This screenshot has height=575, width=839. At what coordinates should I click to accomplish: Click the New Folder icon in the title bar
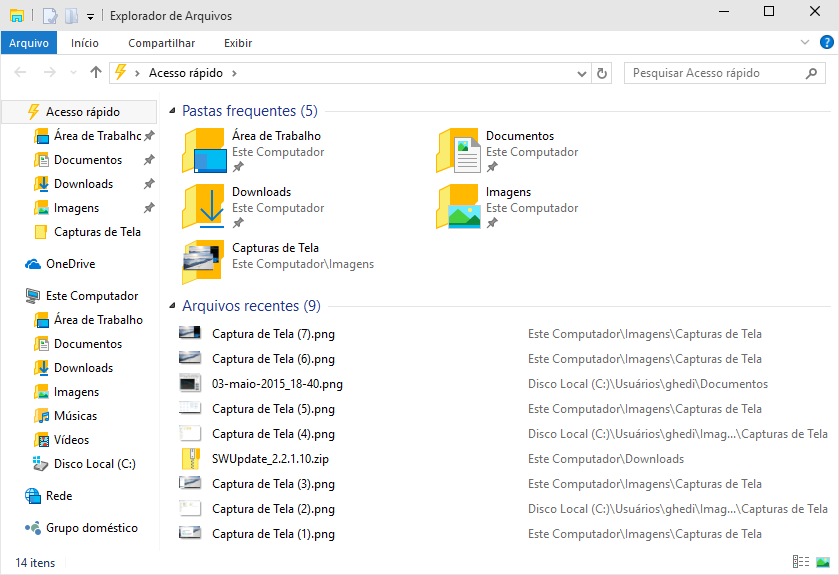[x=71, y=15]
